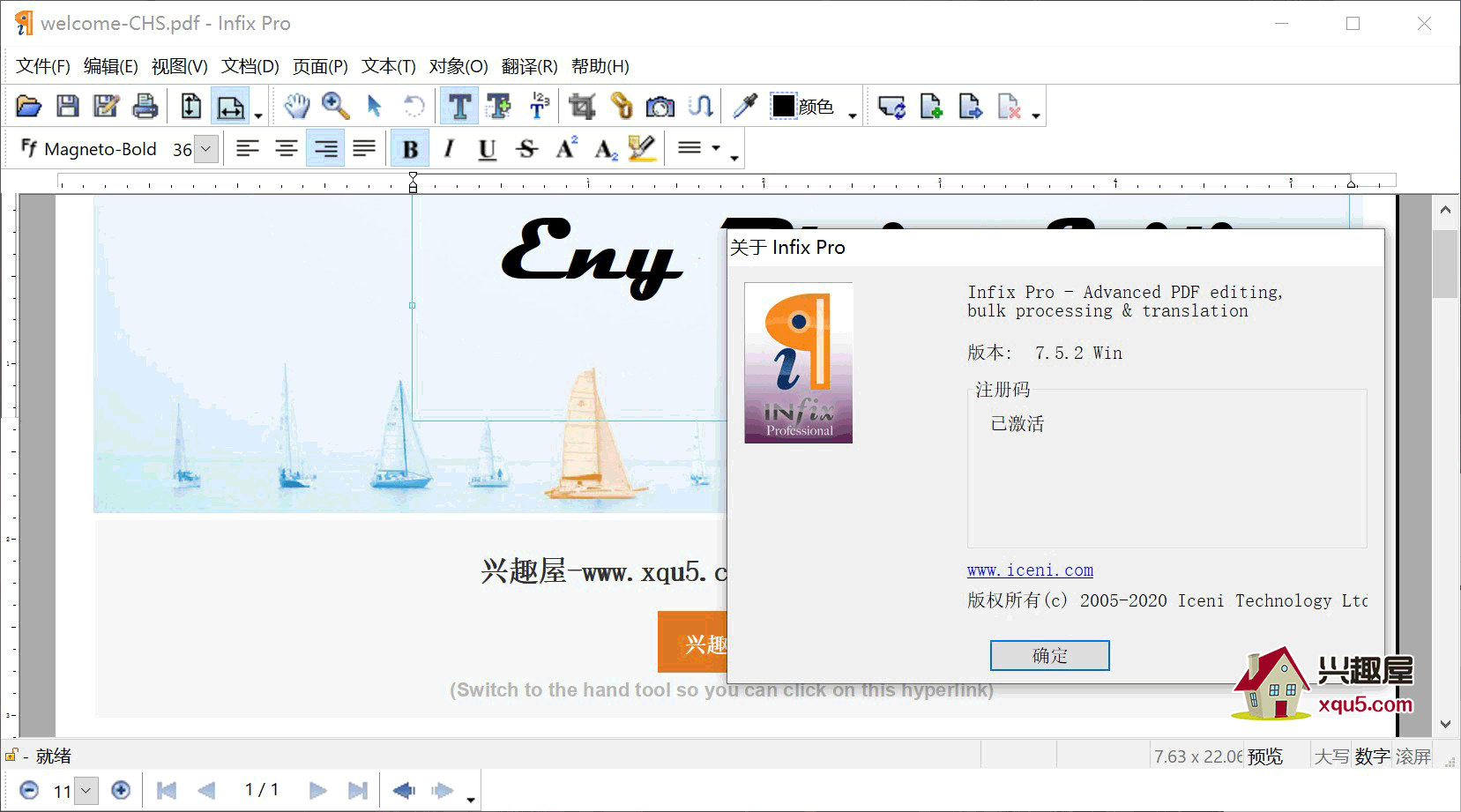Click the previous view back arrow

click(x=404, y=791)
